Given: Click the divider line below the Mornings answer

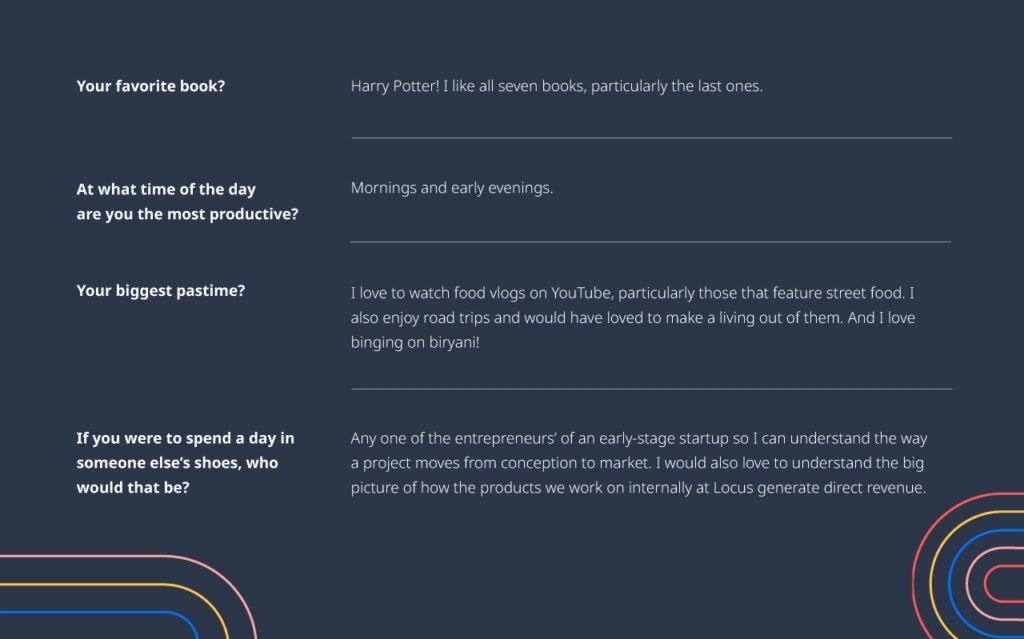Looking at the screenshot, I should [x=651, y=242].
